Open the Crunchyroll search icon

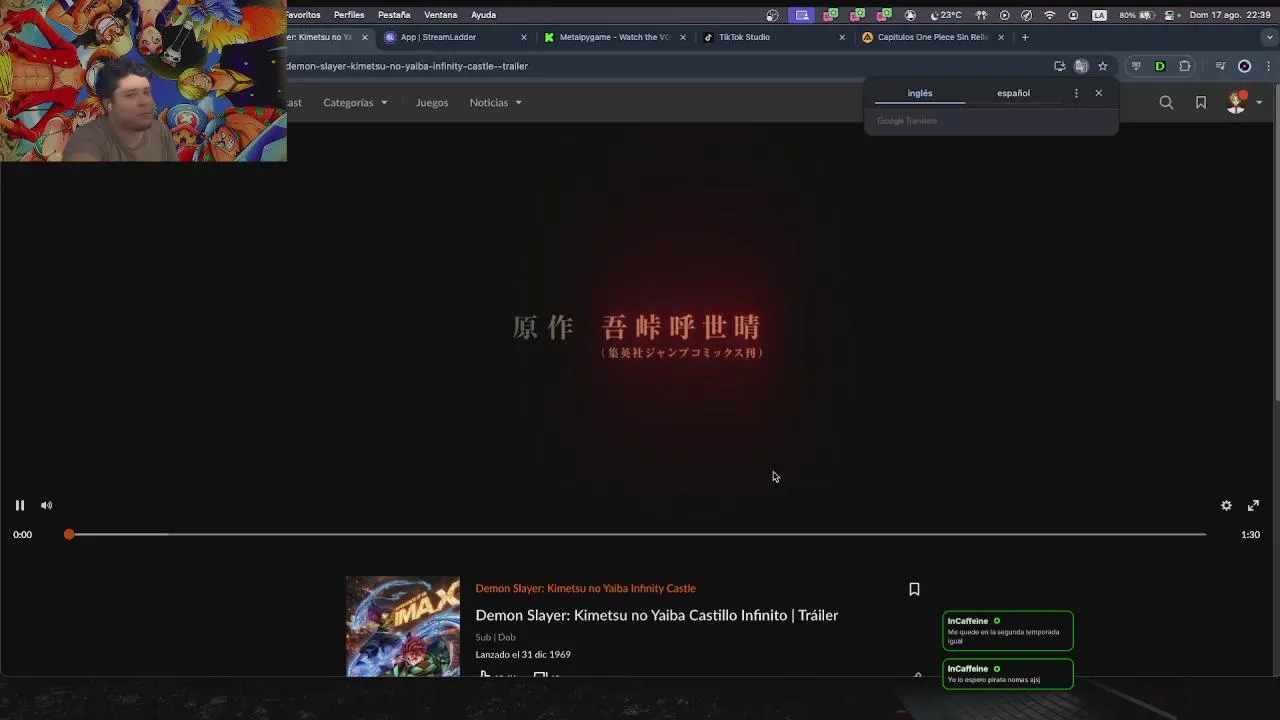click(x=1166, y=102)
